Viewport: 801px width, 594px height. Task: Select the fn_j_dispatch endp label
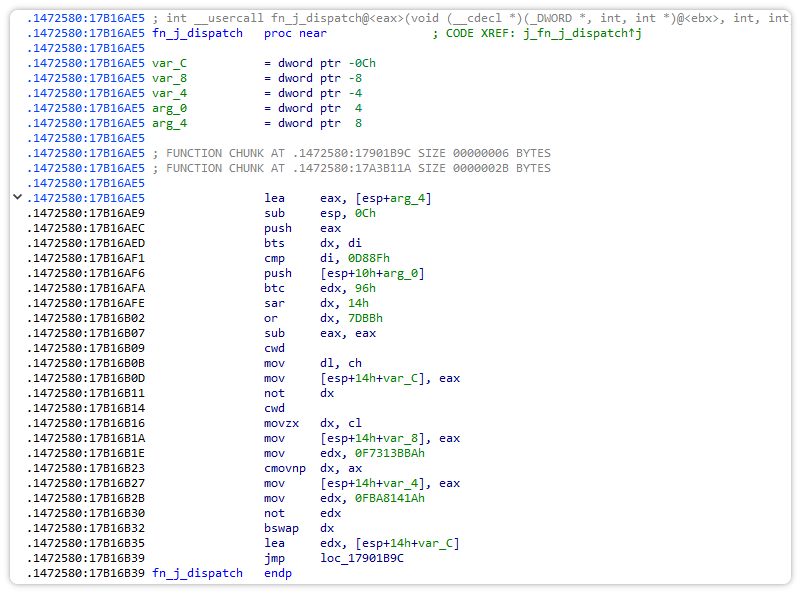click(x=197, y=573)
